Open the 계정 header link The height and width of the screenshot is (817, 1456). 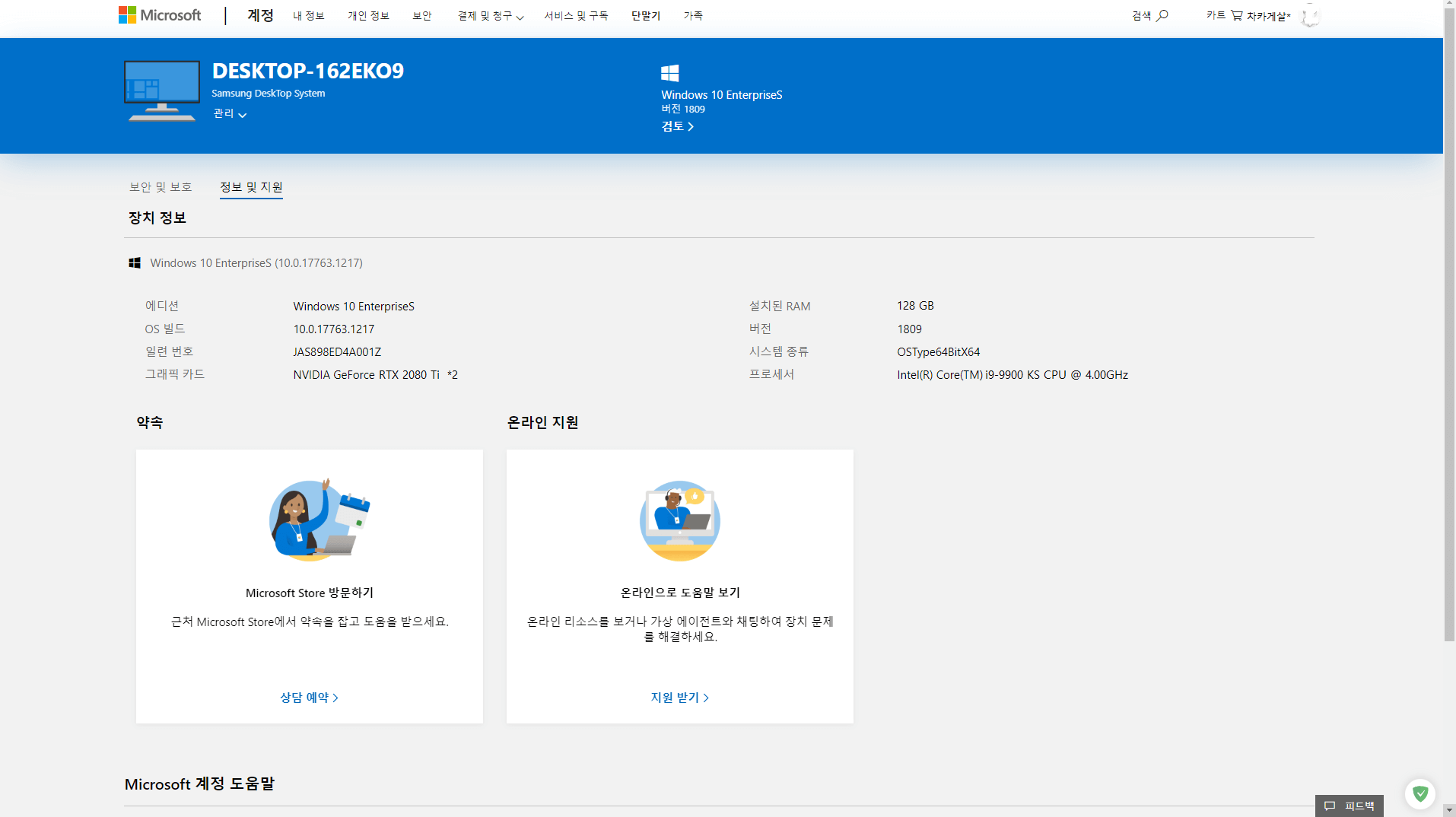pyautogui.click(x=260, y=15)
